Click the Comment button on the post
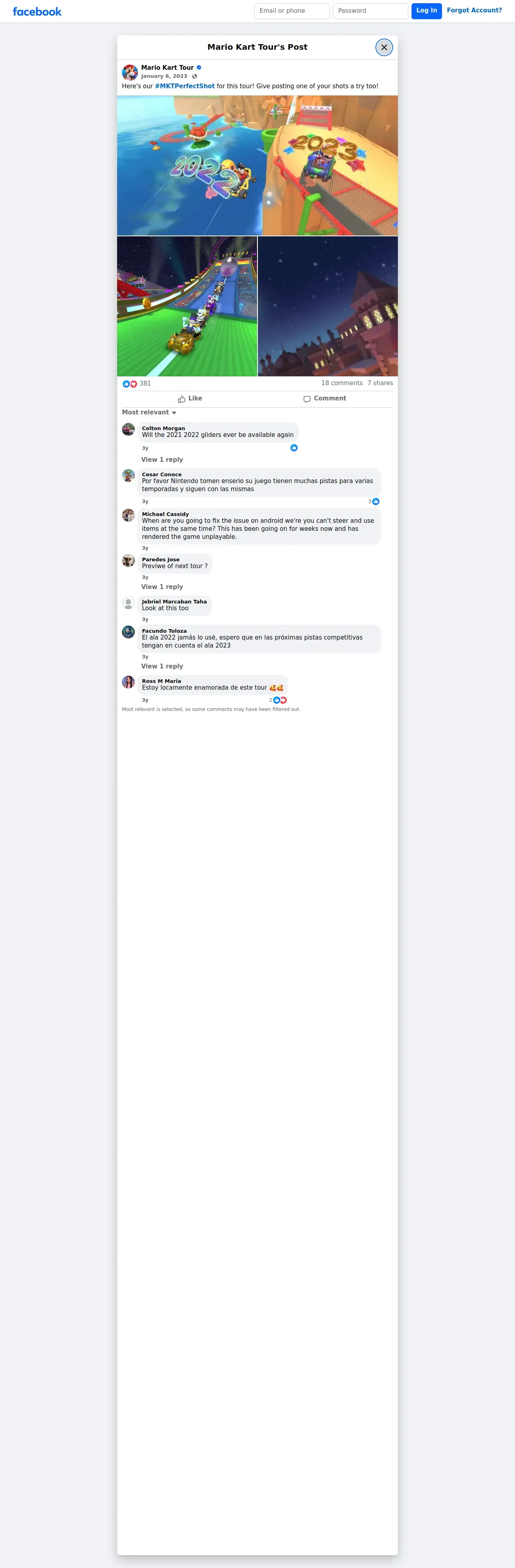Screen dimensions: 515x1568 [325, 399]
